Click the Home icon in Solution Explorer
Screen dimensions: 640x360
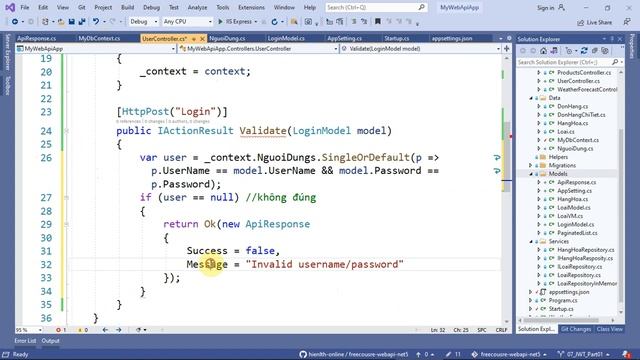543,51
